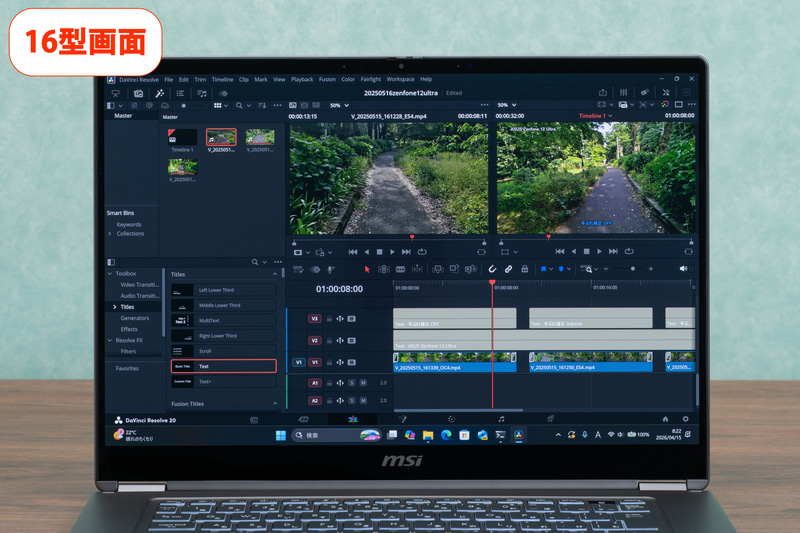Toggle loop in the timeline viewer
Screen dimensions: 800x533
point(629,251)
